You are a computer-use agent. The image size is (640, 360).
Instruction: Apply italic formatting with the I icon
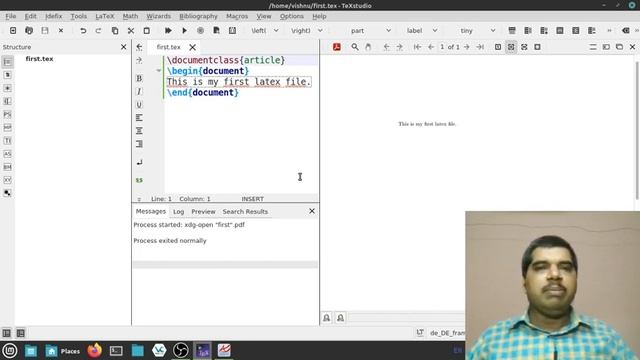pos(139,91)
